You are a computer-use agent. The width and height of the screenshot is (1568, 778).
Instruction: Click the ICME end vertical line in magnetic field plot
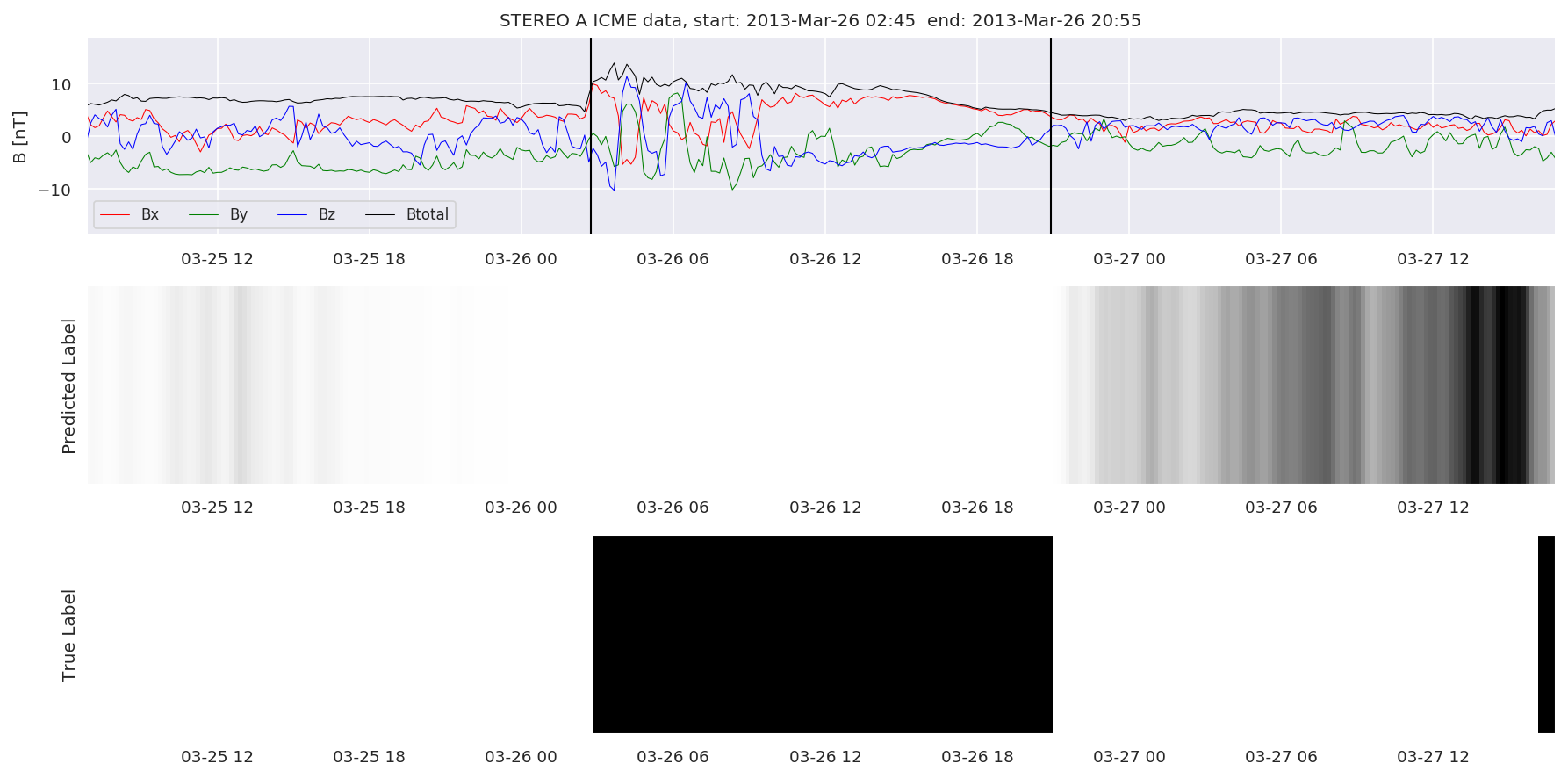pos(1051,136)
